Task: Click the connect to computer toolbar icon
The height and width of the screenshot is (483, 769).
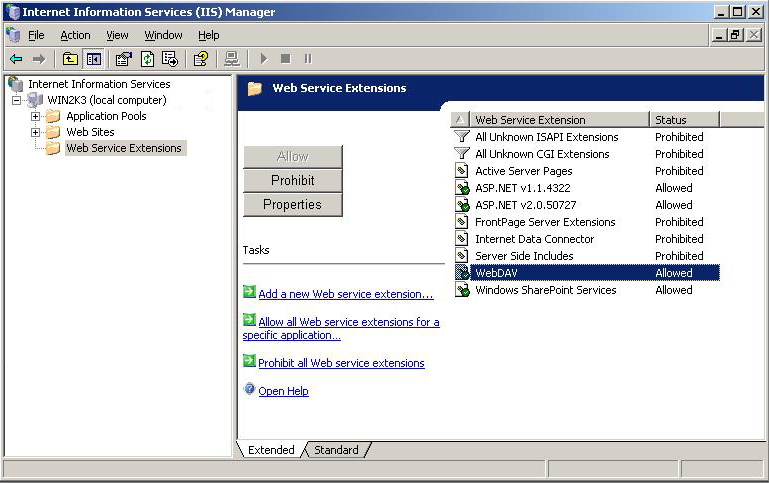Action: point(231,59)
